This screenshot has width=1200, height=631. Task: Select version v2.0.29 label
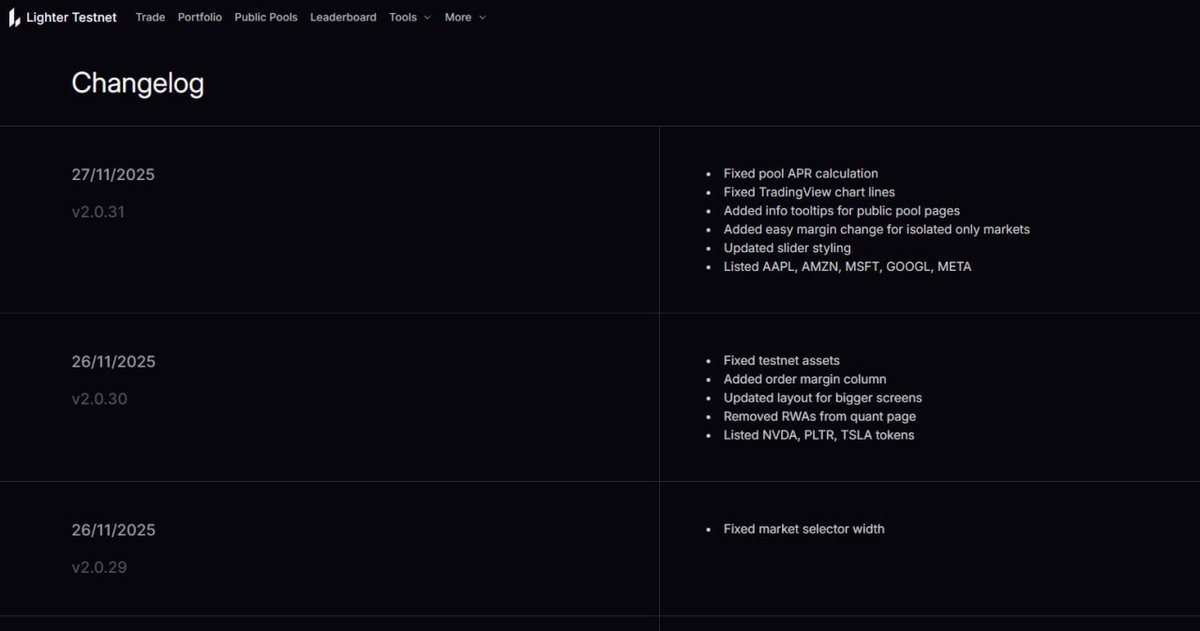99,567
